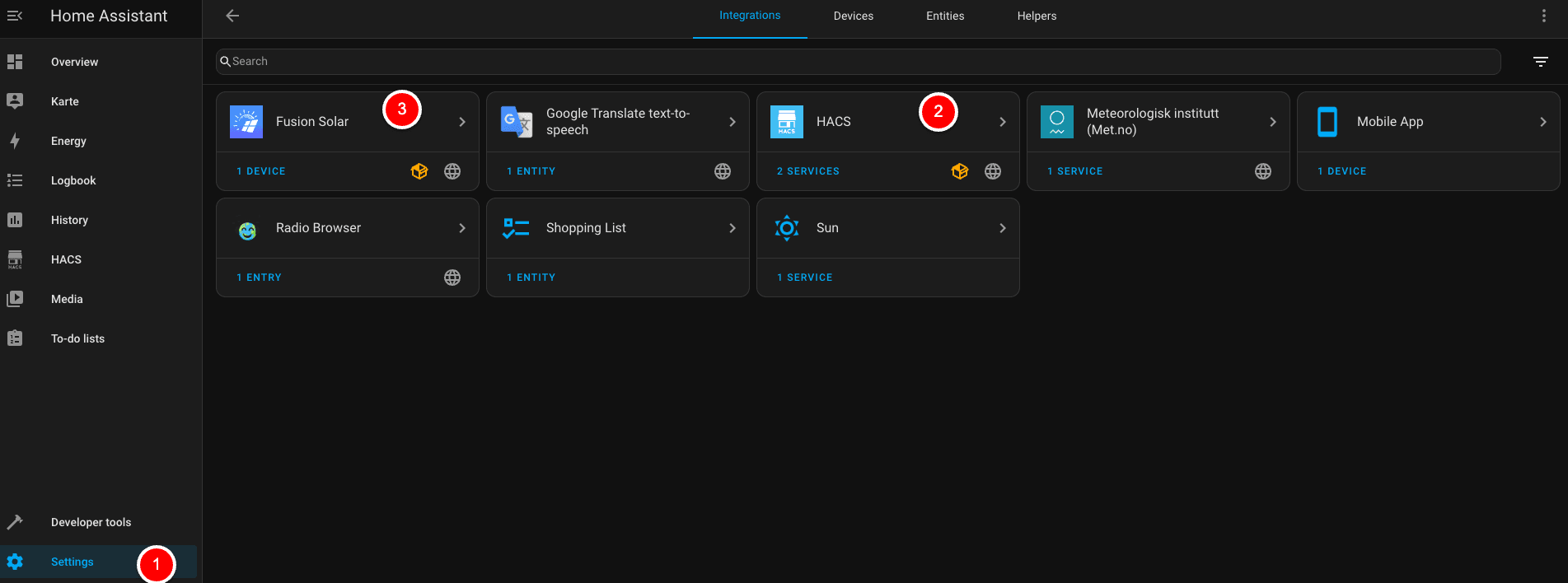Click the back arrow icon
The height and width of the screenshot is (583, 1568).
tap(232, 16)
